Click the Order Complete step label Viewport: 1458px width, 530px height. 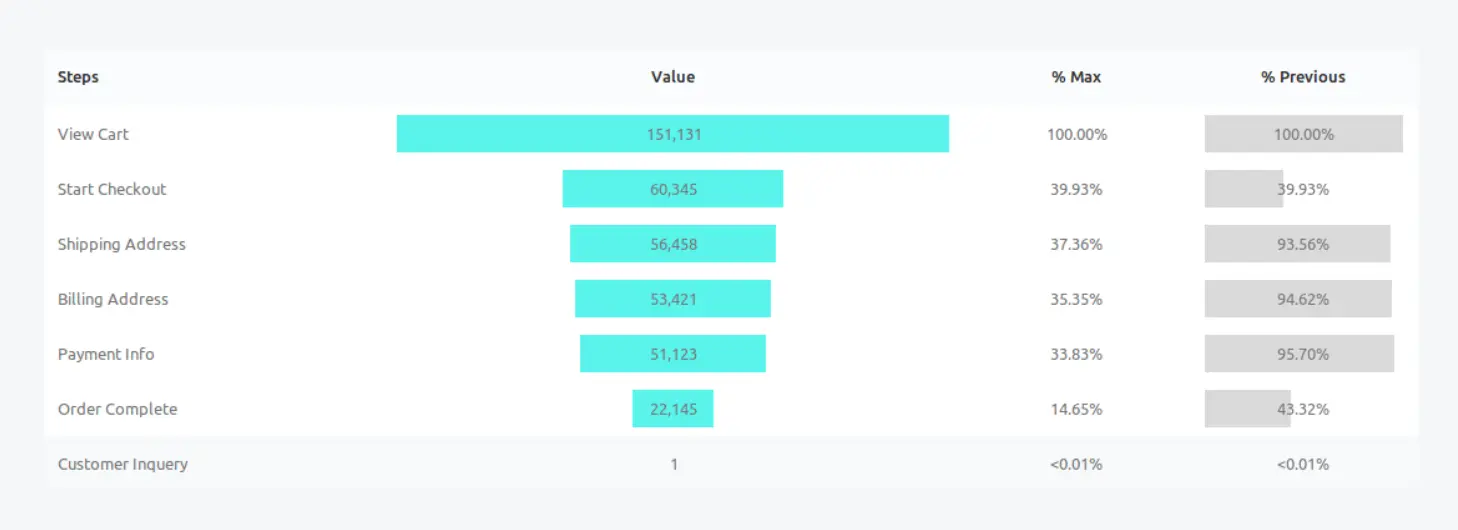[118, 409]
